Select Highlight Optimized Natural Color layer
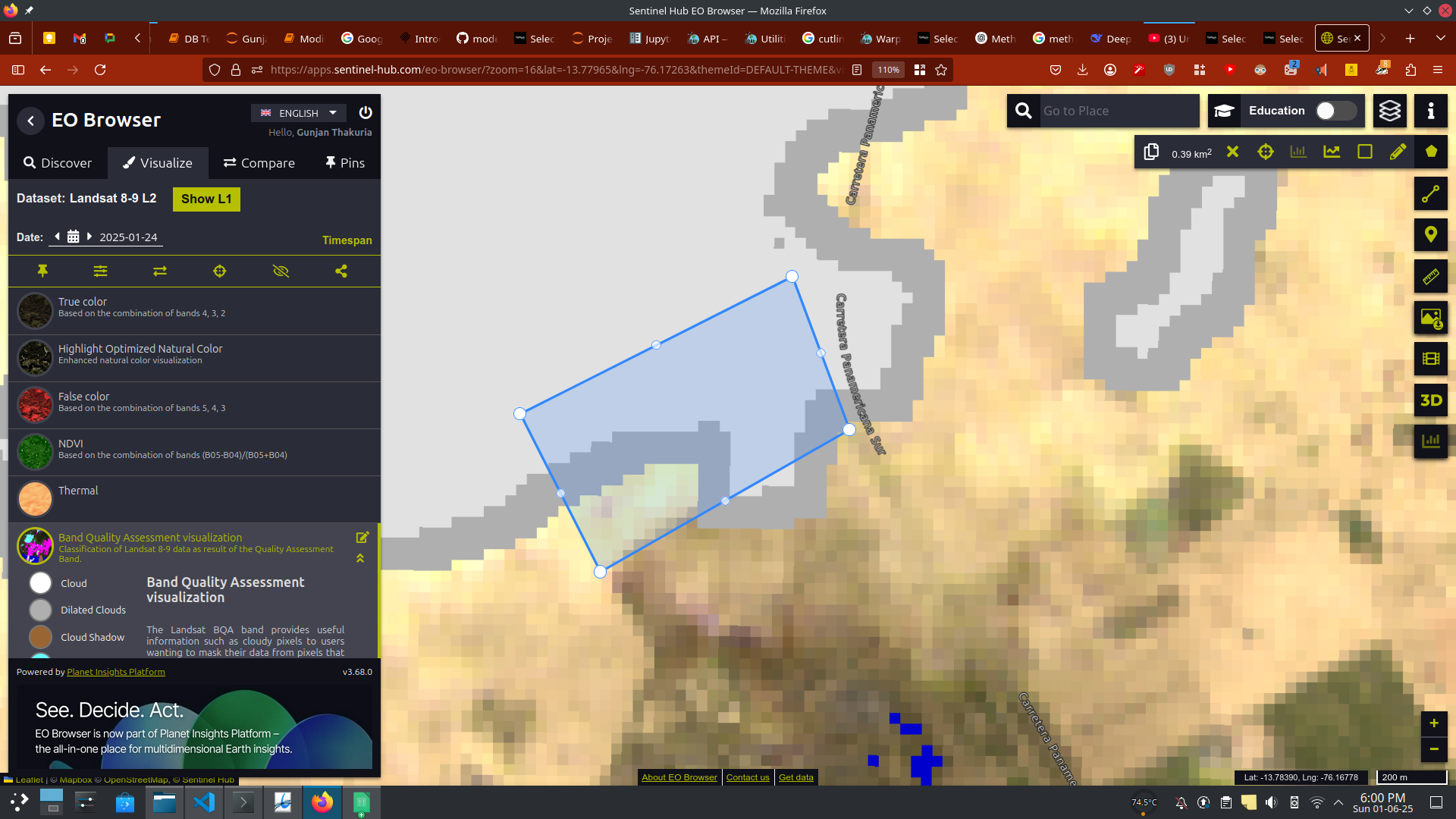 pos(194,358)
